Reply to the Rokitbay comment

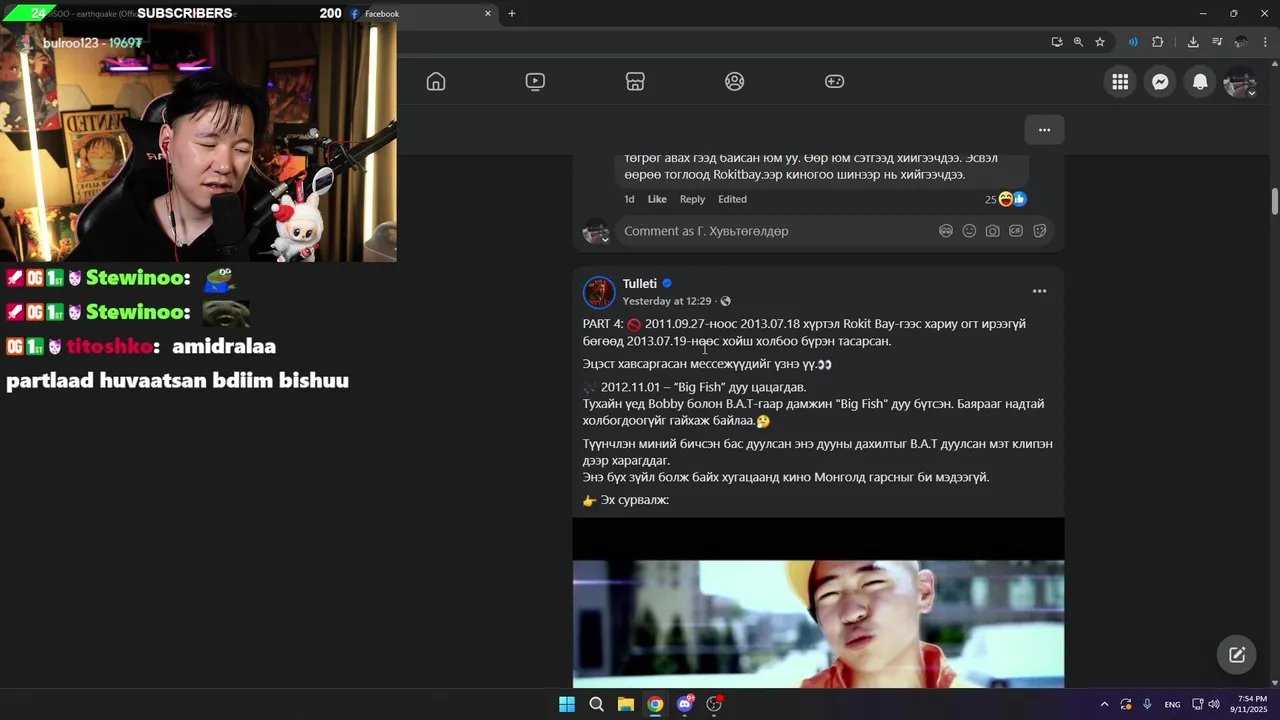[x=692, y=199]
